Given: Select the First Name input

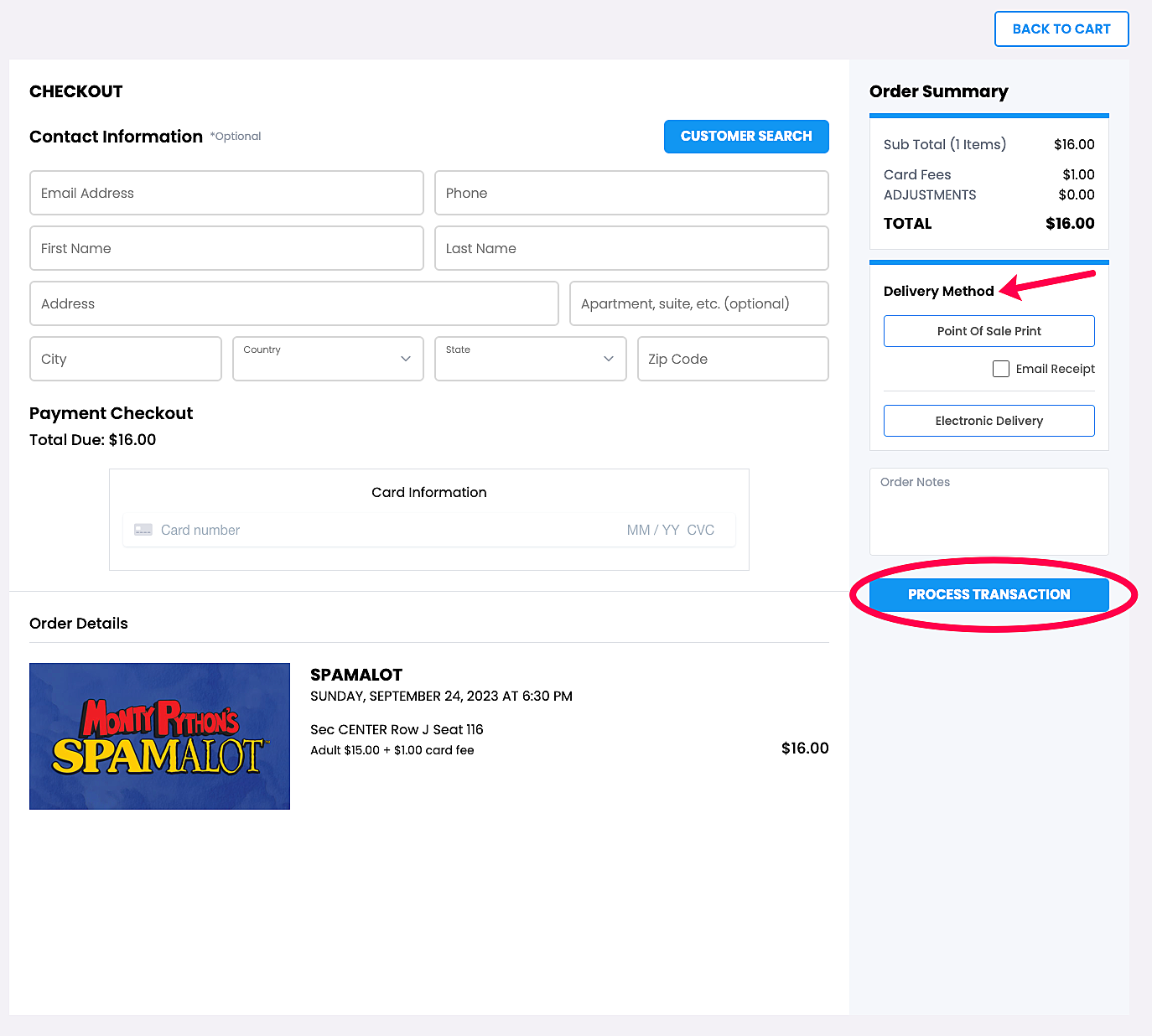Looking at the screenshot, I should click(226, 248).
